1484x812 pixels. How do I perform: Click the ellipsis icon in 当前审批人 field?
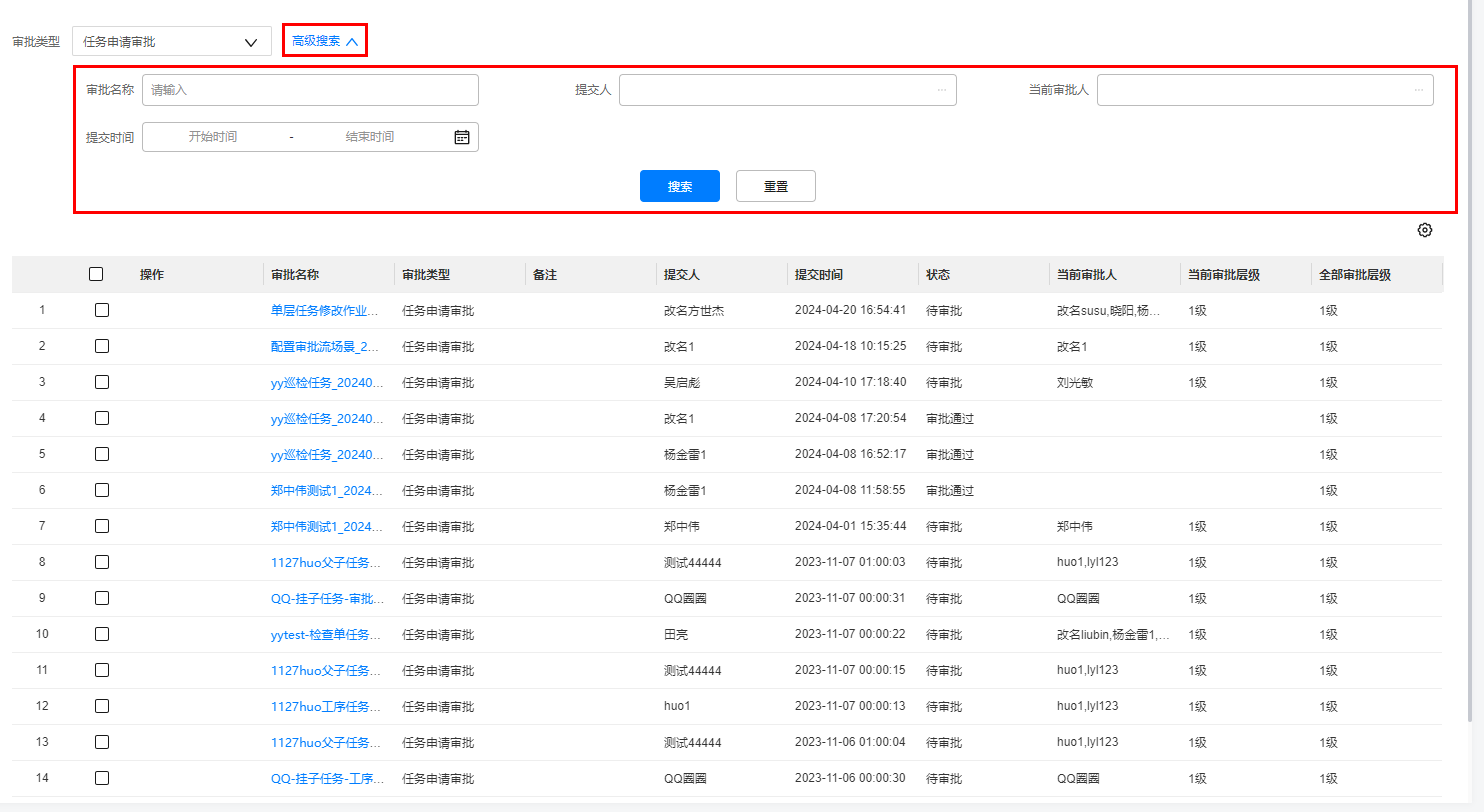(1419, 90)
